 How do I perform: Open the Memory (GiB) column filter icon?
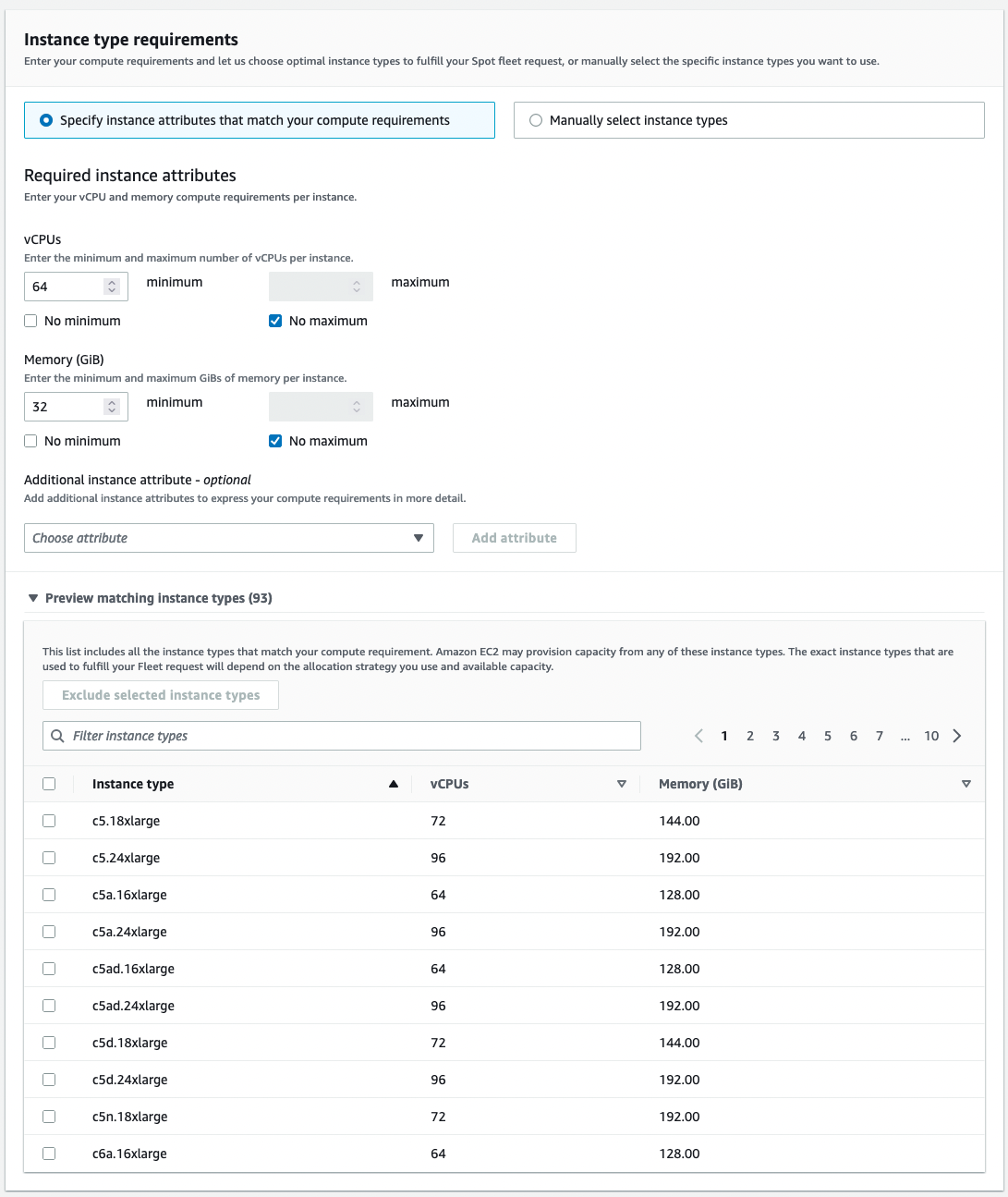tap(966, 783)
